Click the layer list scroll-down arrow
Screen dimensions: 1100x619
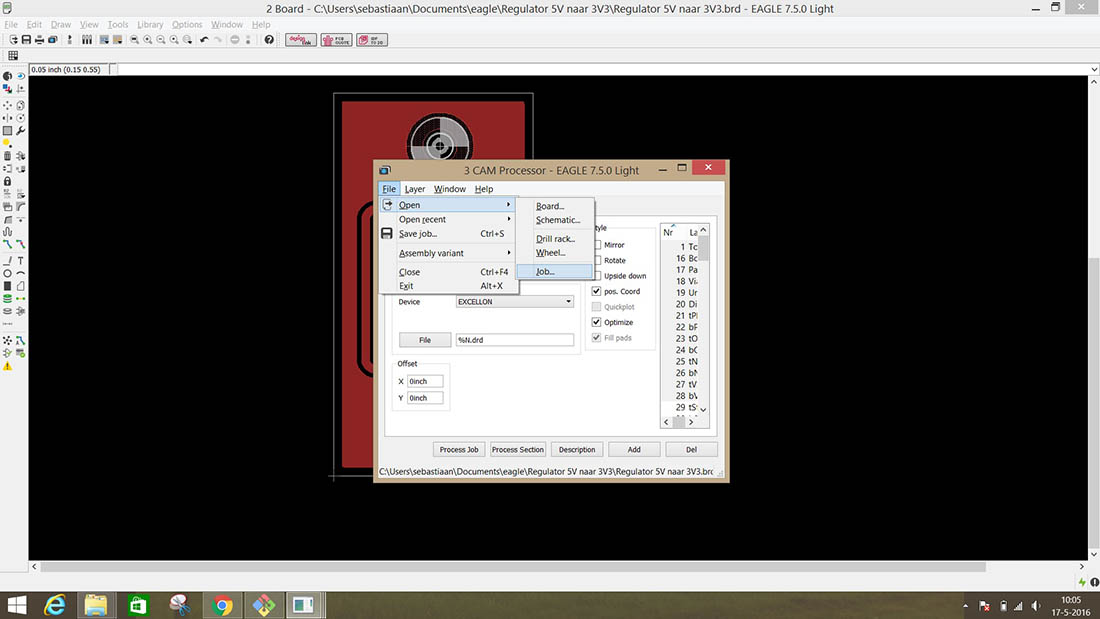[703, 410]
